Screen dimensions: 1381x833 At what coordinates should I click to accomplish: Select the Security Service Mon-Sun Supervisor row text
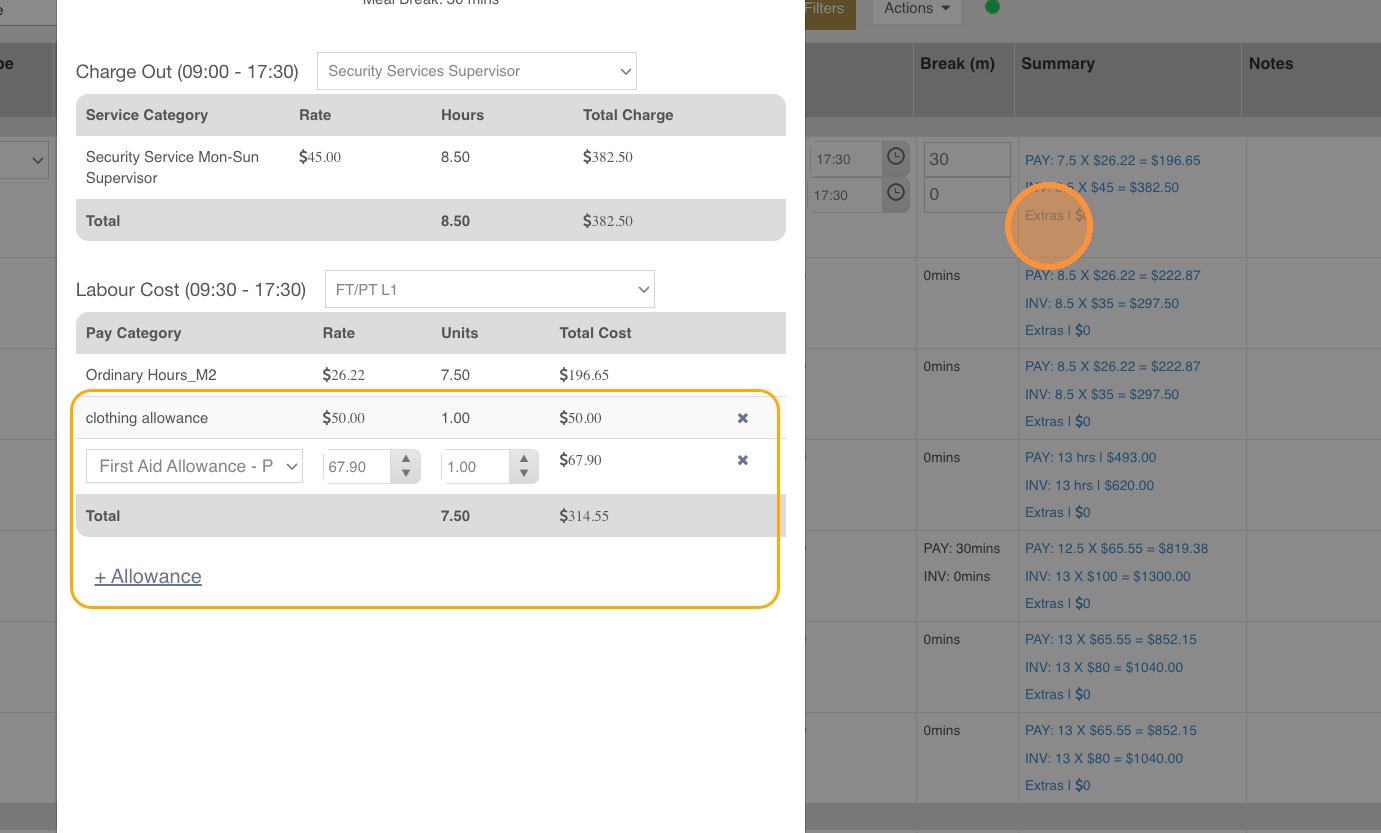(172, 167)
